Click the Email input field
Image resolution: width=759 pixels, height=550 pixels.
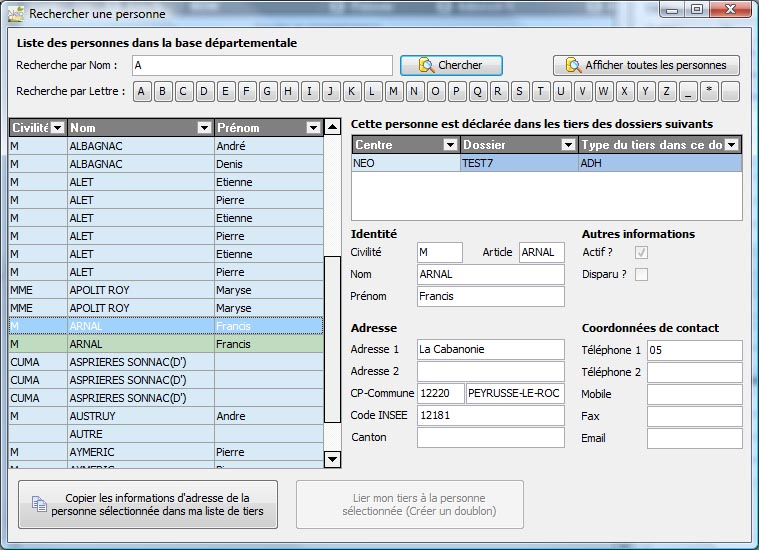tap(695, 439)
